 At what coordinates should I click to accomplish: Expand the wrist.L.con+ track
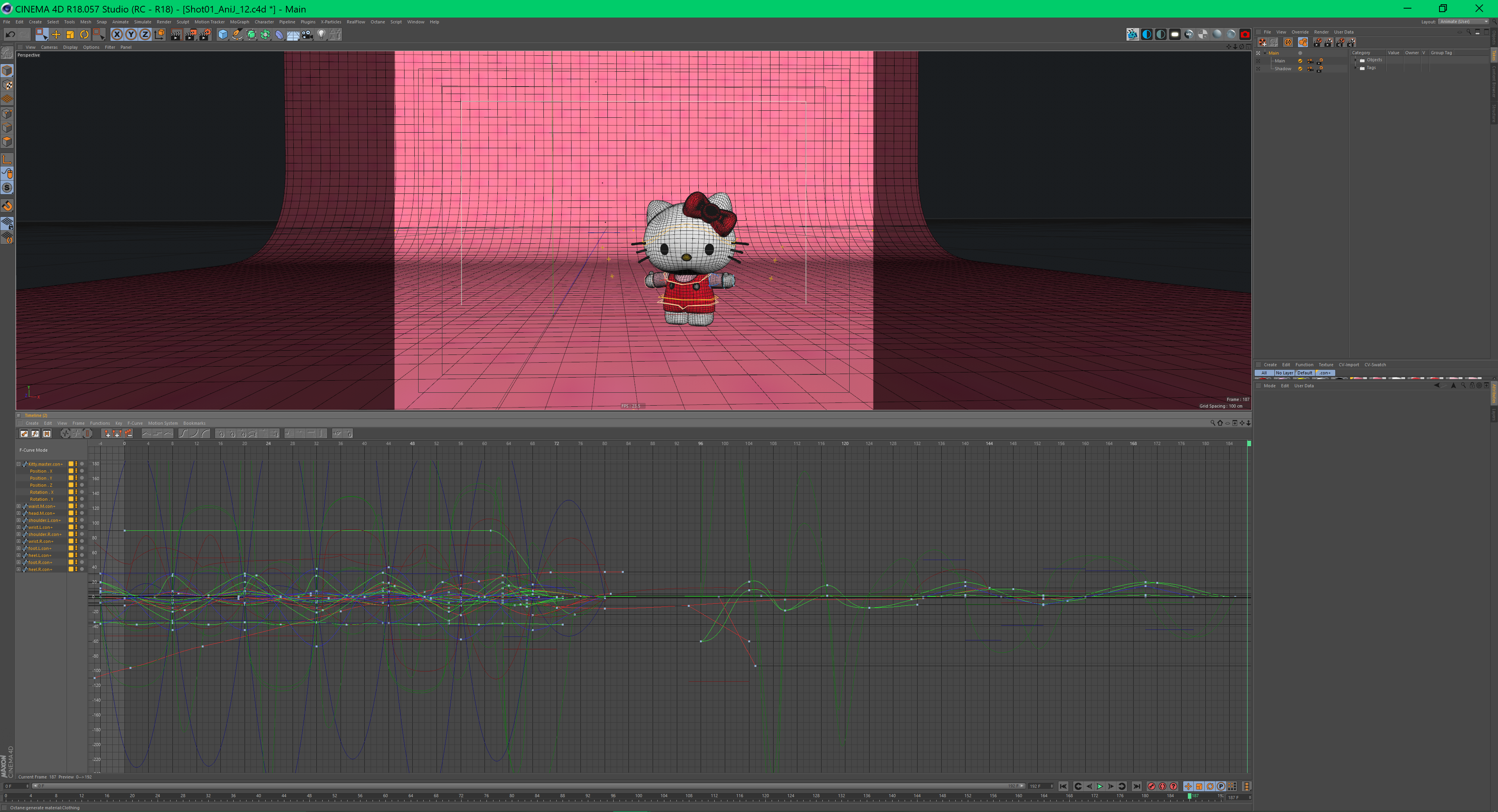[x=19, y=527]
